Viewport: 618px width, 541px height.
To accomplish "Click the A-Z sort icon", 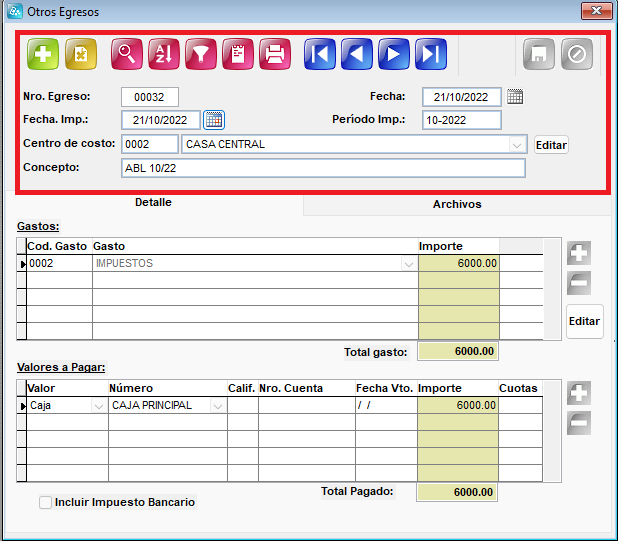I will click(164, 54).
